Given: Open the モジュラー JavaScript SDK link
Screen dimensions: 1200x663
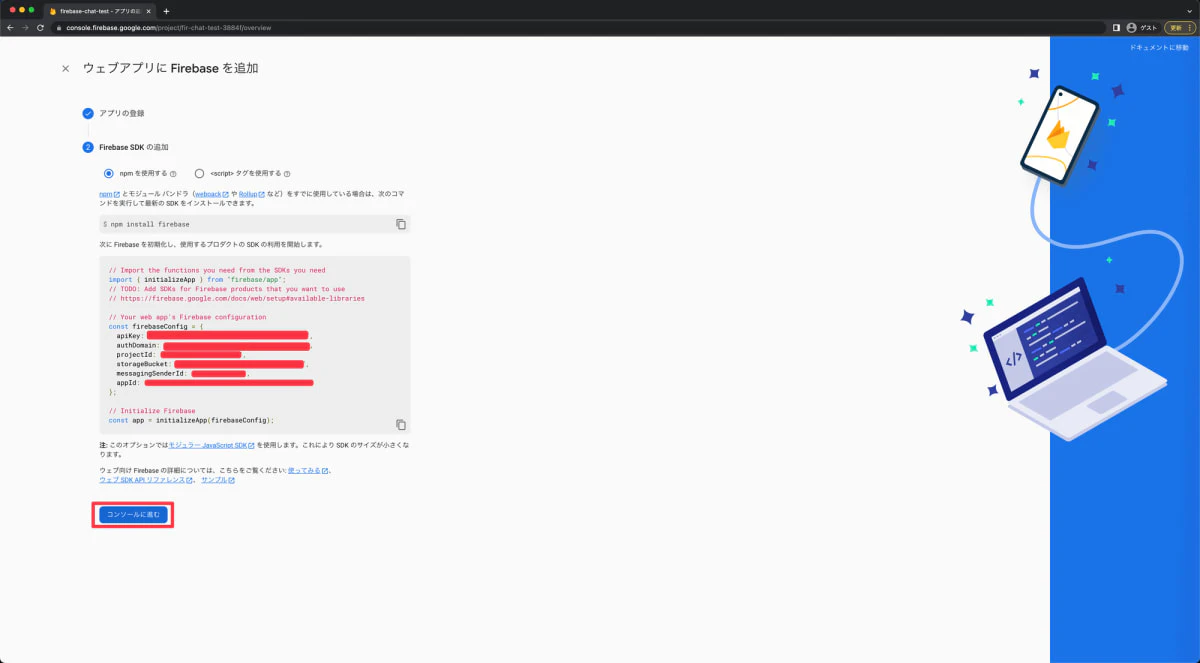Looking at the screenshot, I should (x=211, y=444).
